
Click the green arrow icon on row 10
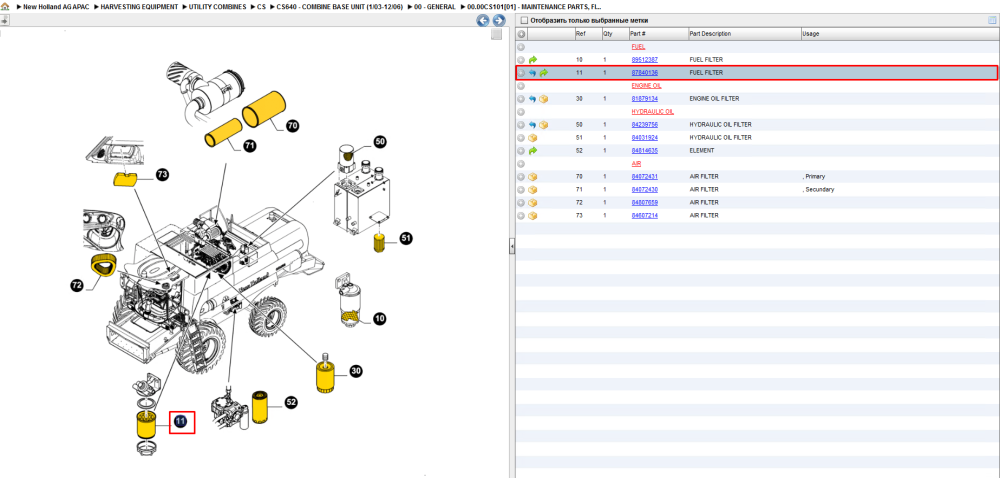pyautogui.click(x=533, y=60)
